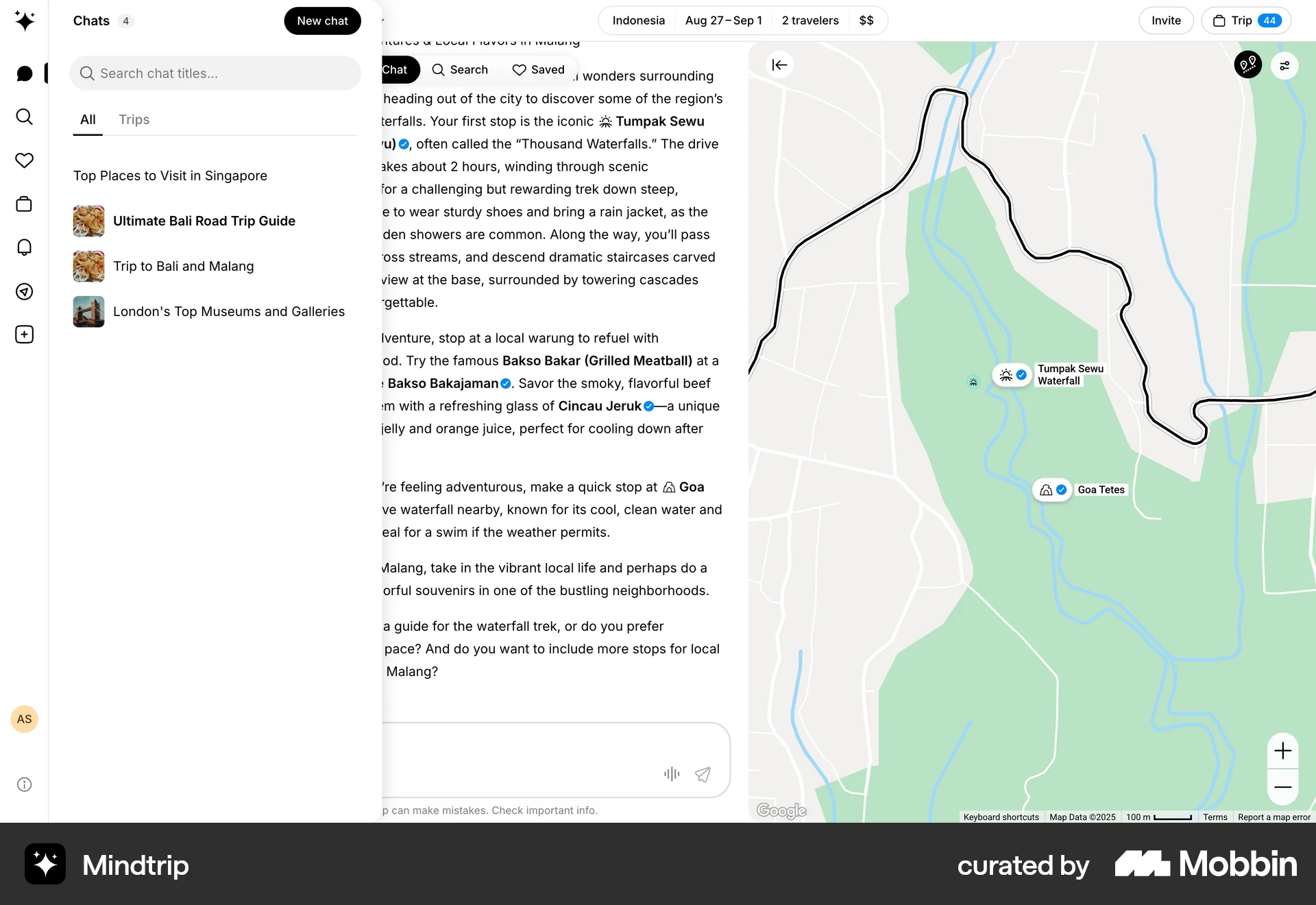The image size is (1316, 905).
Task: Open map filters sliders icon
Action: tap(1285, 65)
